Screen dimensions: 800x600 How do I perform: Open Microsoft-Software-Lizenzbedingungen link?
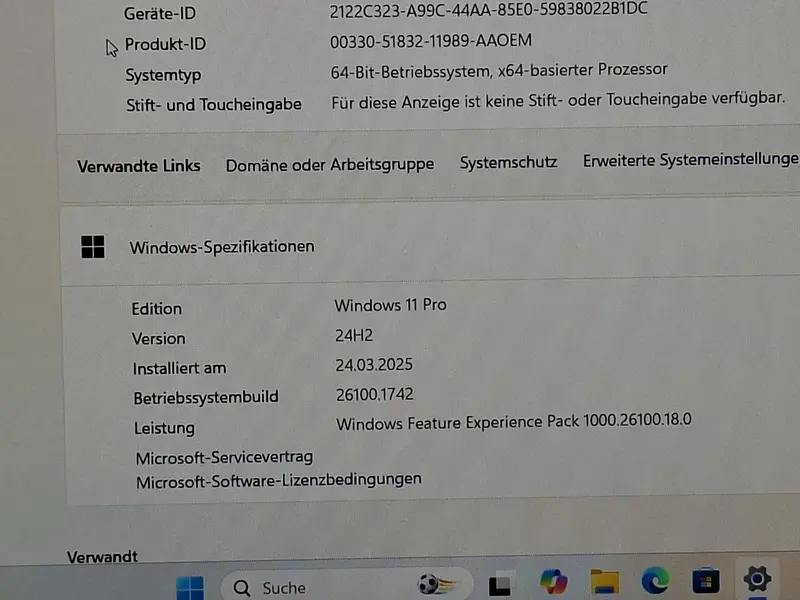[x=279, y=481]
